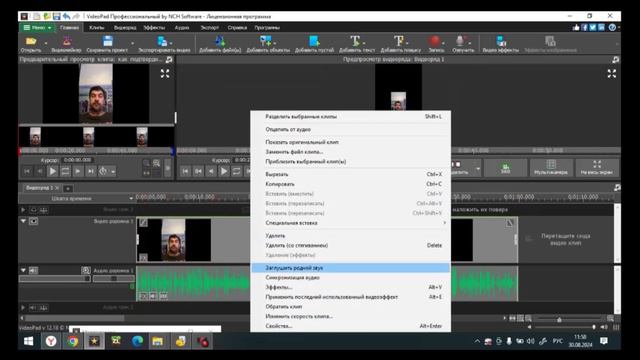Screen dimensions: 640x360
Task: Click Add files (Добавить файл(ы)) icon
Action: (220, 41)
